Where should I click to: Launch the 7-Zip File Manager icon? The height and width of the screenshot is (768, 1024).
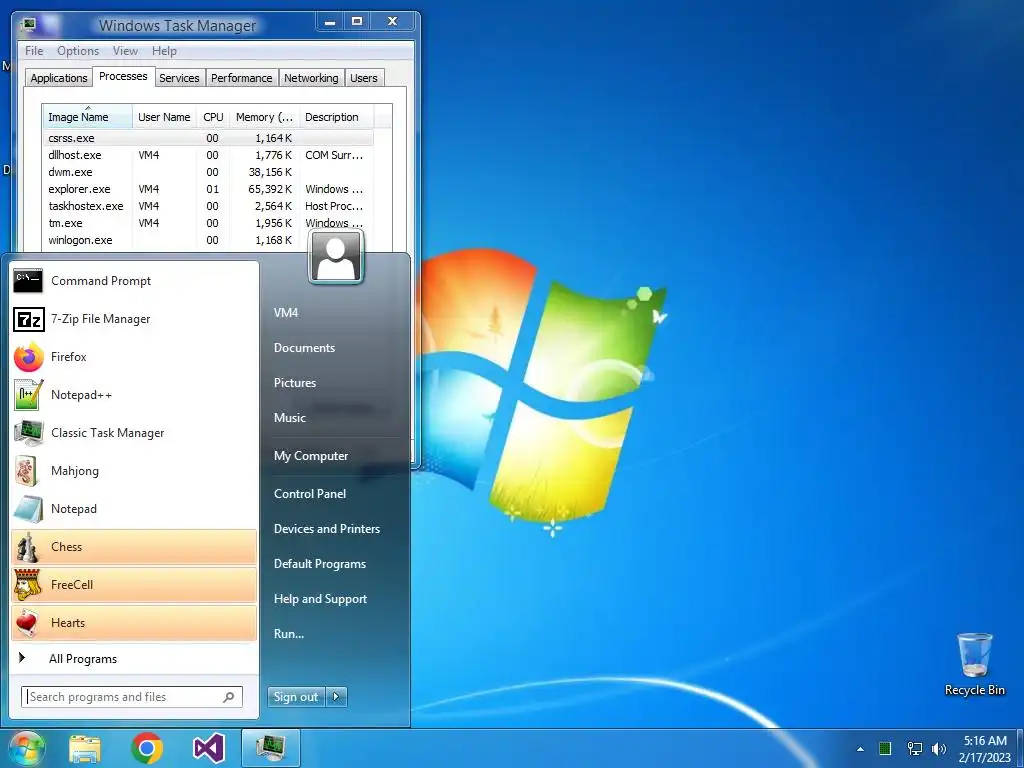click(x=29, y=319)
